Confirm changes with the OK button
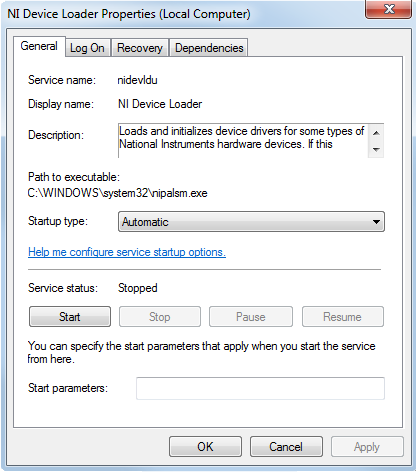 tap(205, 447)
